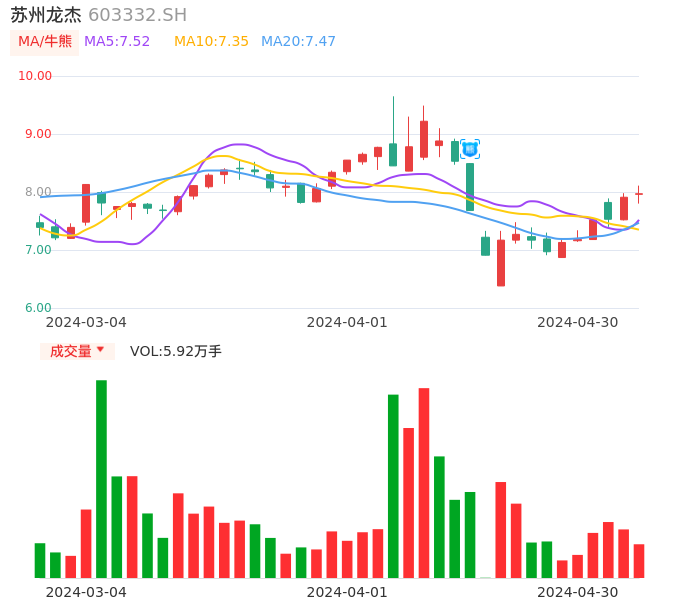Click the blue marker icon on the candlestick chart

point(470,149)
